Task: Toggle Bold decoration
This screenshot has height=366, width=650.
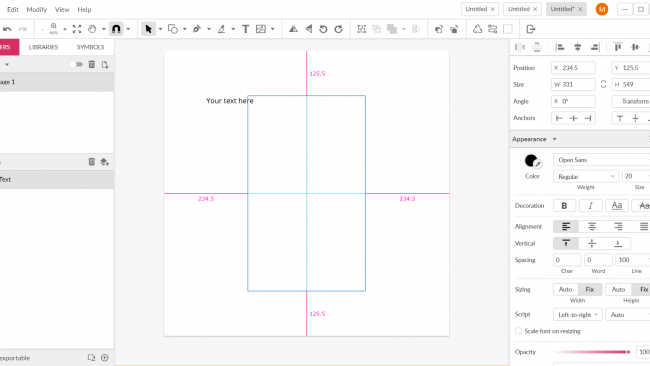Action: (564, 206)
